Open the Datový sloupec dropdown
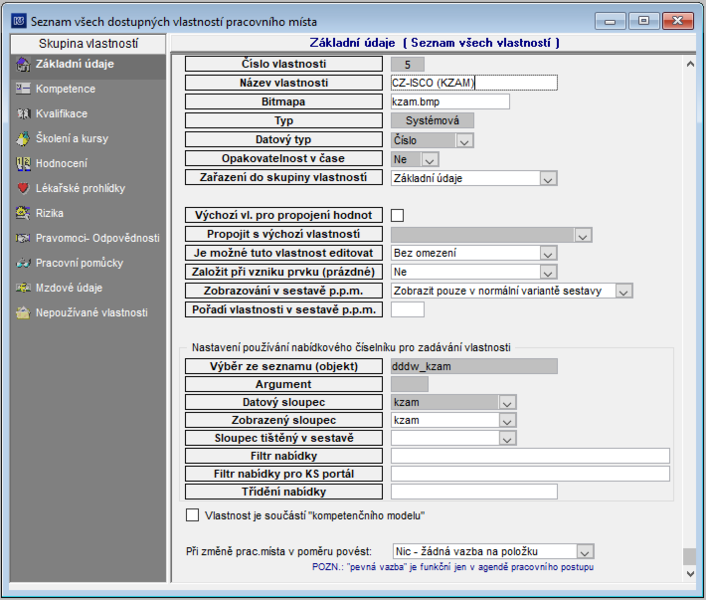 pyautogui.click(x=507, y=402)
